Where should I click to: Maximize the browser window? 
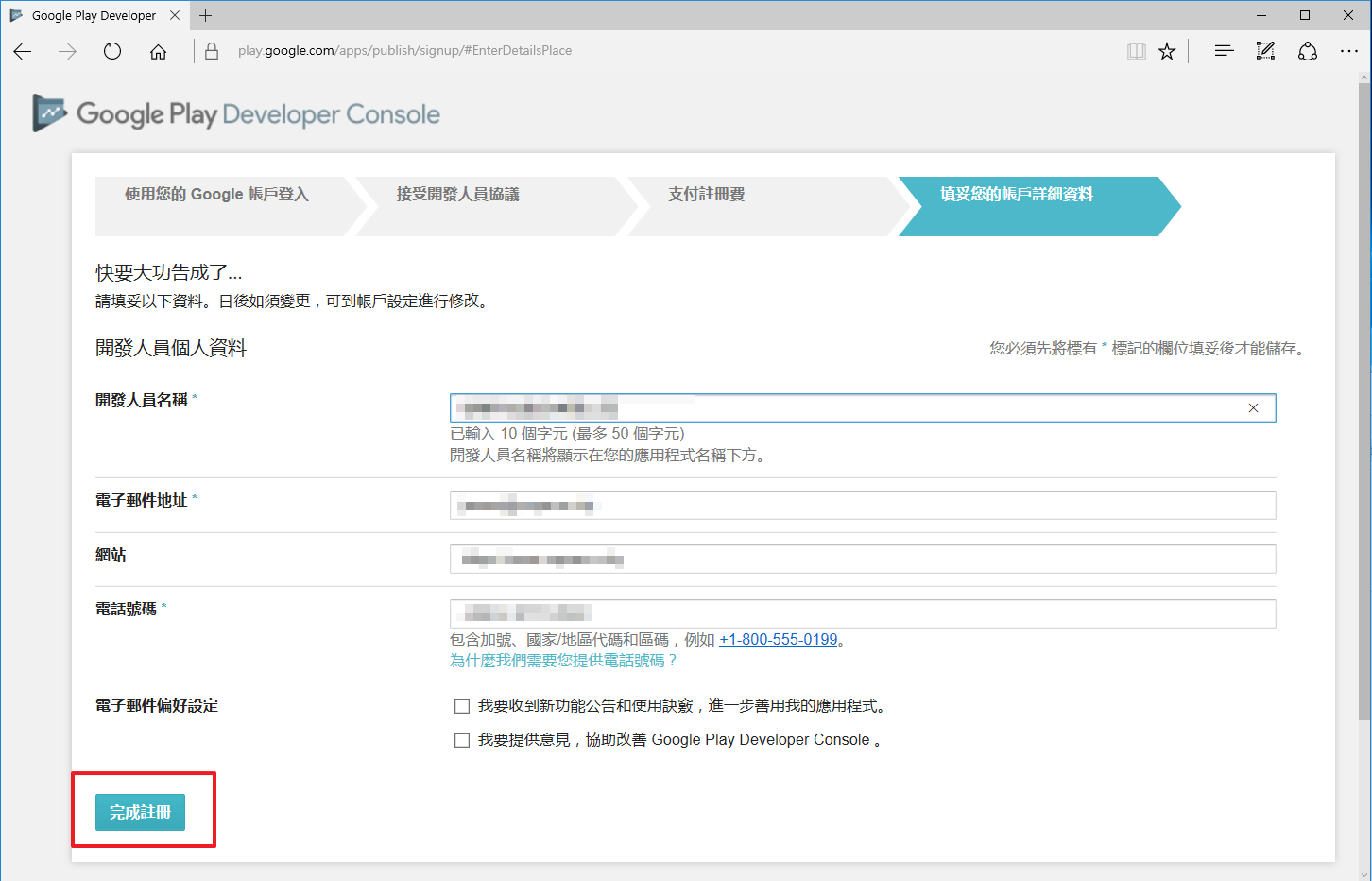coord(1305,15)
